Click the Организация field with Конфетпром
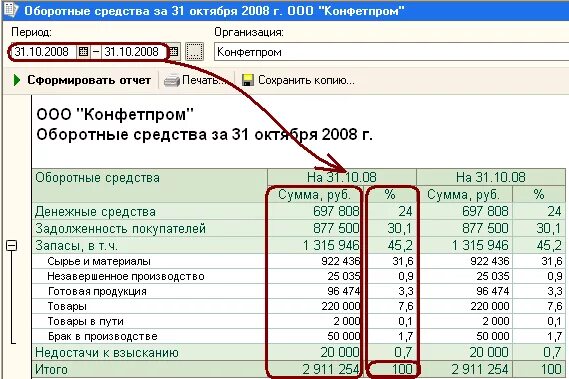This screenshot has height=379, width=569. 391,52
